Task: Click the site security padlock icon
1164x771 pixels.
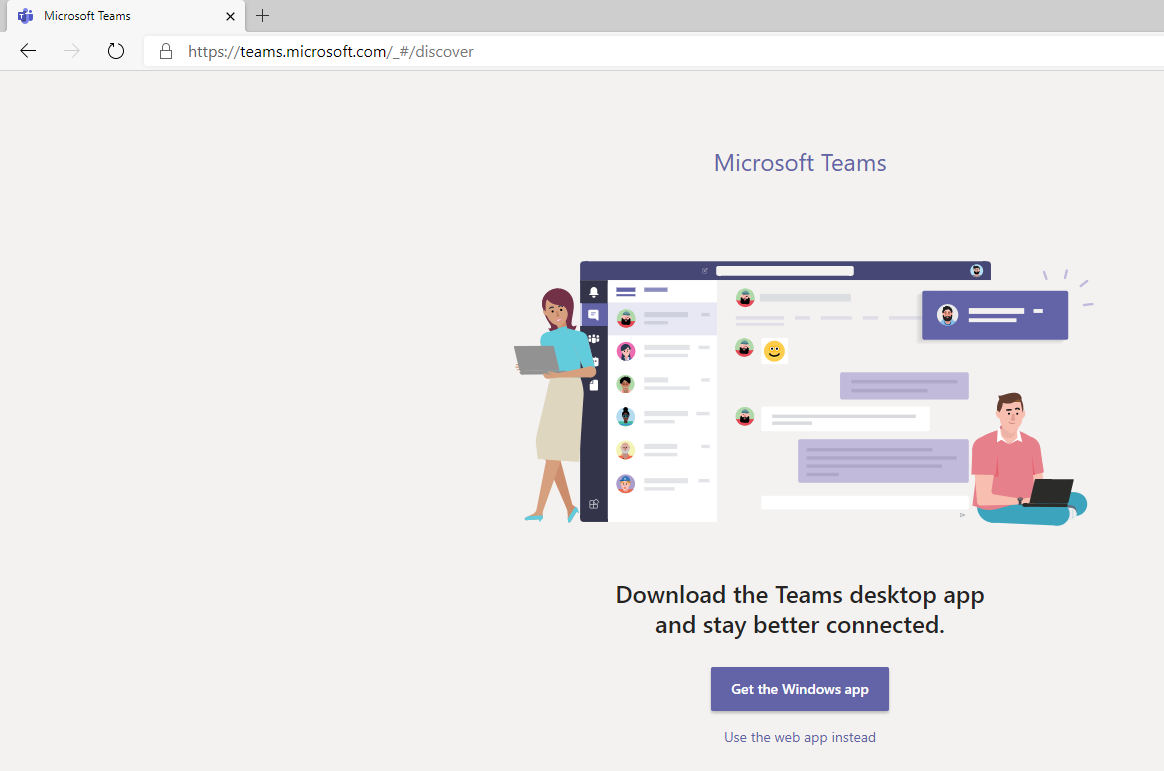Action: tap(165, 51)
